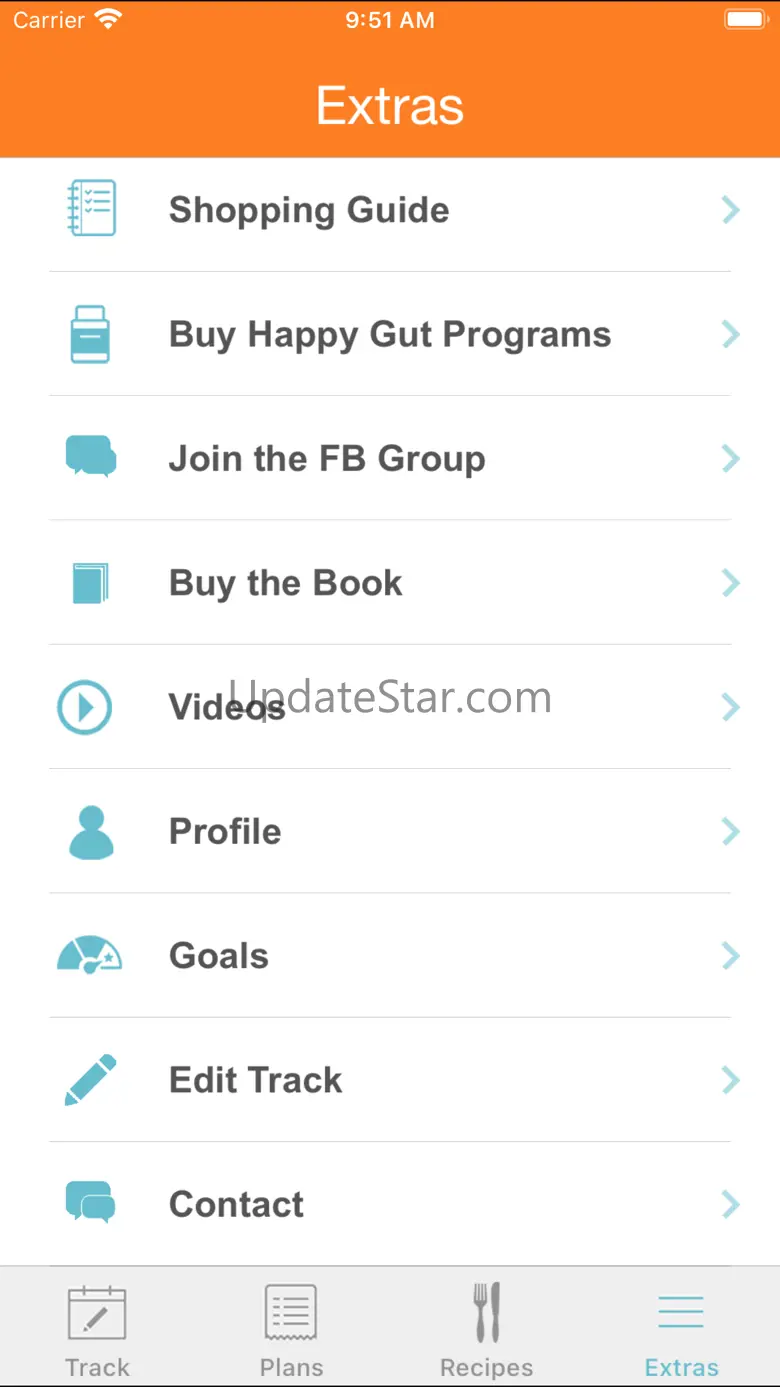Image resolution: width=780 pixels, height=1387 pixels.
Task: Expand the Goals row chevron
Action: 731,956
